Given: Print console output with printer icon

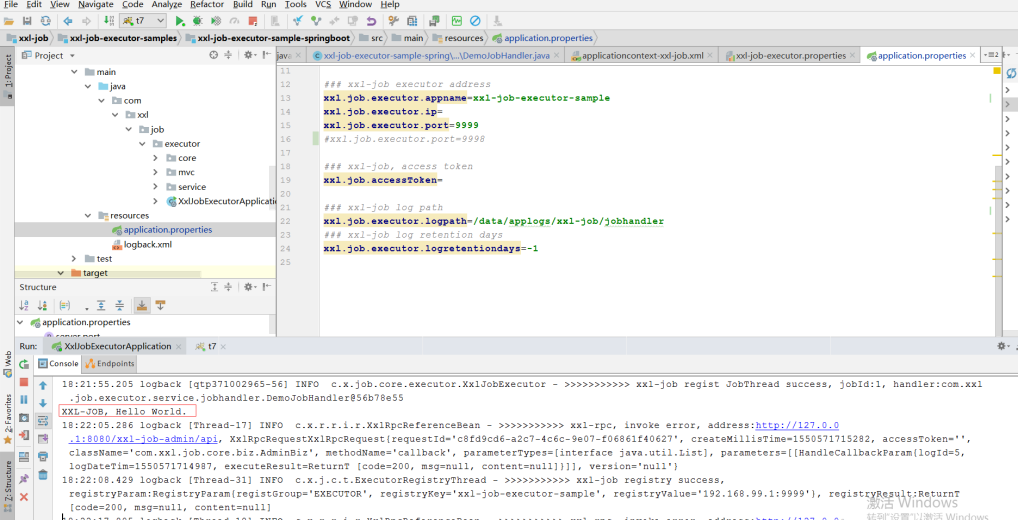Looking at the screenshot, I should click(43, 456).
